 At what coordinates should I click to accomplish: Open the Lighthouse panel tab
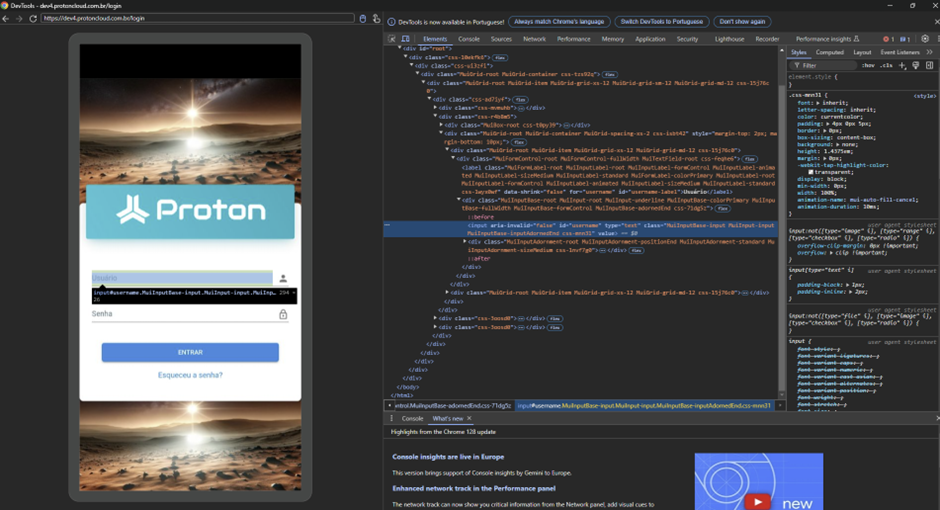[729, 39]
